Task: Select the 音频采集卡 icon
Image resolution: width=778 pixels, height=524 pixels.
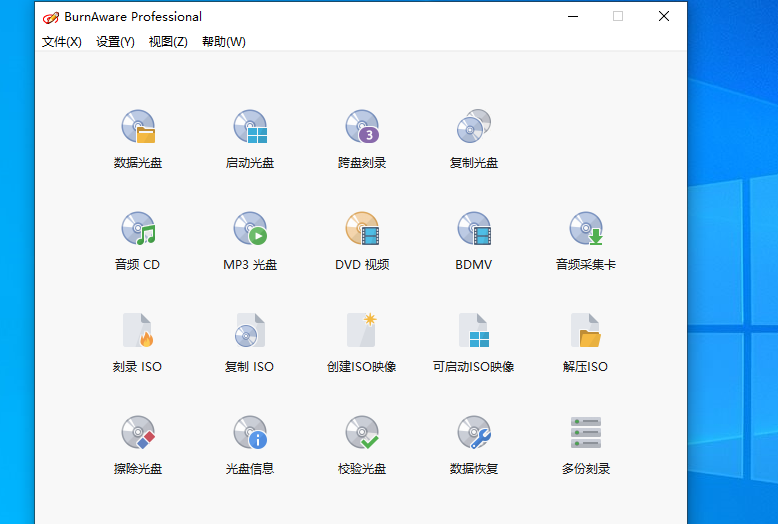Action: (x=586, y=229)
